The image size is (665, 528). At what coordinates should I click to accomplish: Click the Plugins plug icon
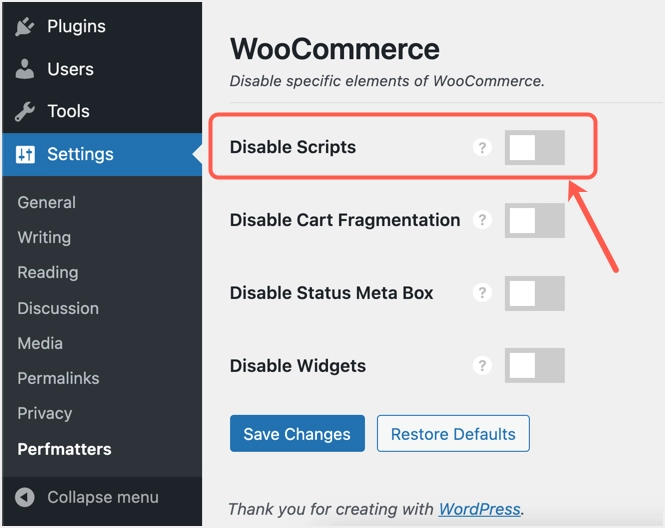[x=25, y=27]
